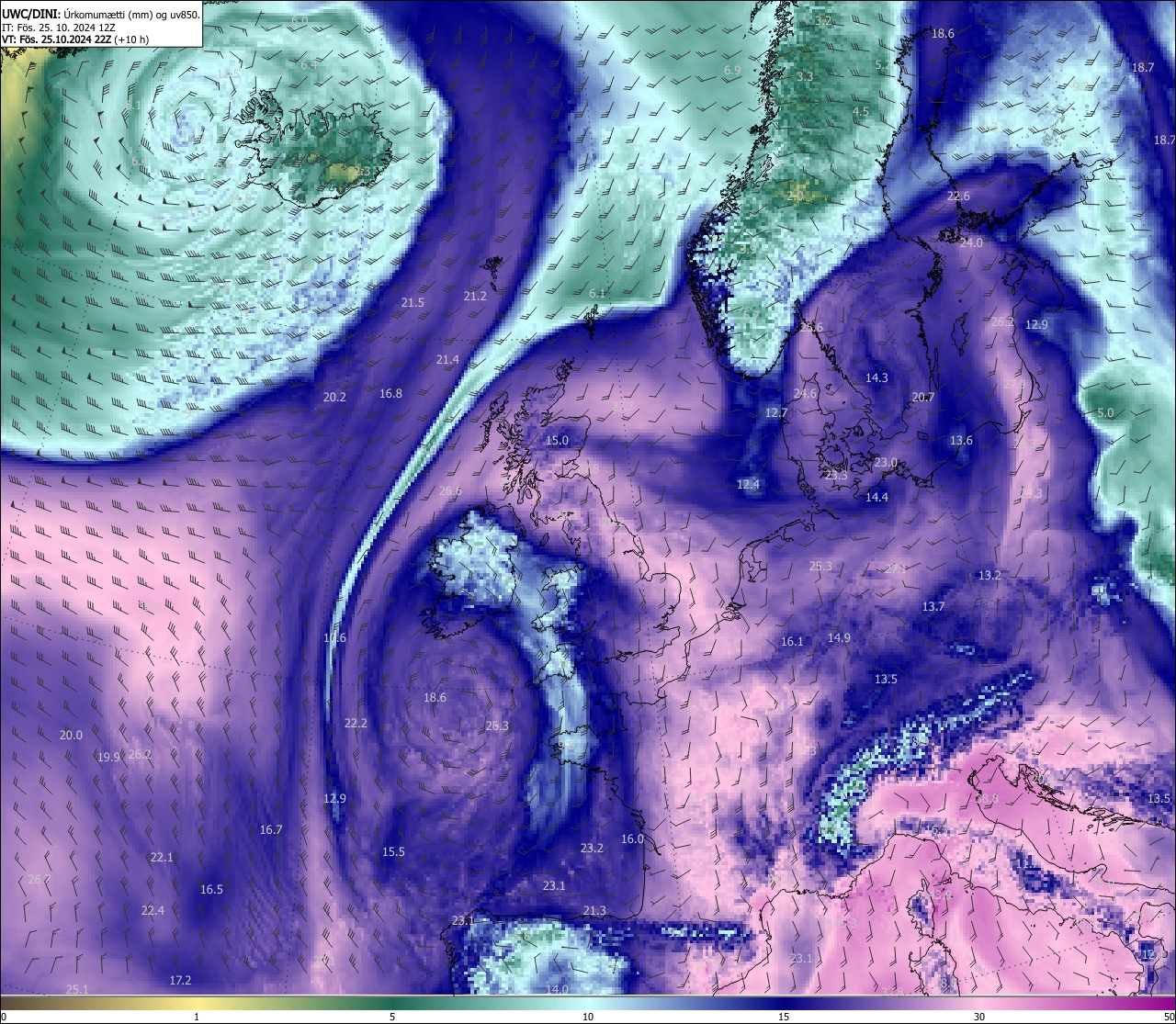Click the 22.2 value west of Ireland
1176x1024 pixels.
[356, 724]
